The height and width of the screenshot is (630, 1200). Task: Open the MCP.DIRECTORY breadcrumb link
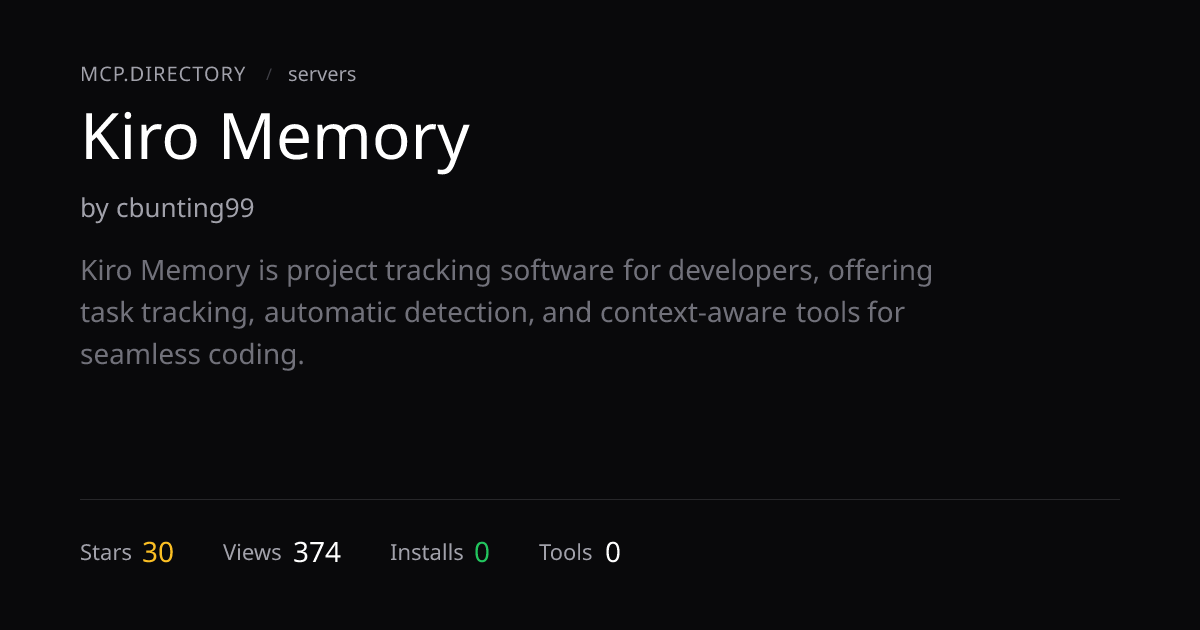[x=163, y=74]
